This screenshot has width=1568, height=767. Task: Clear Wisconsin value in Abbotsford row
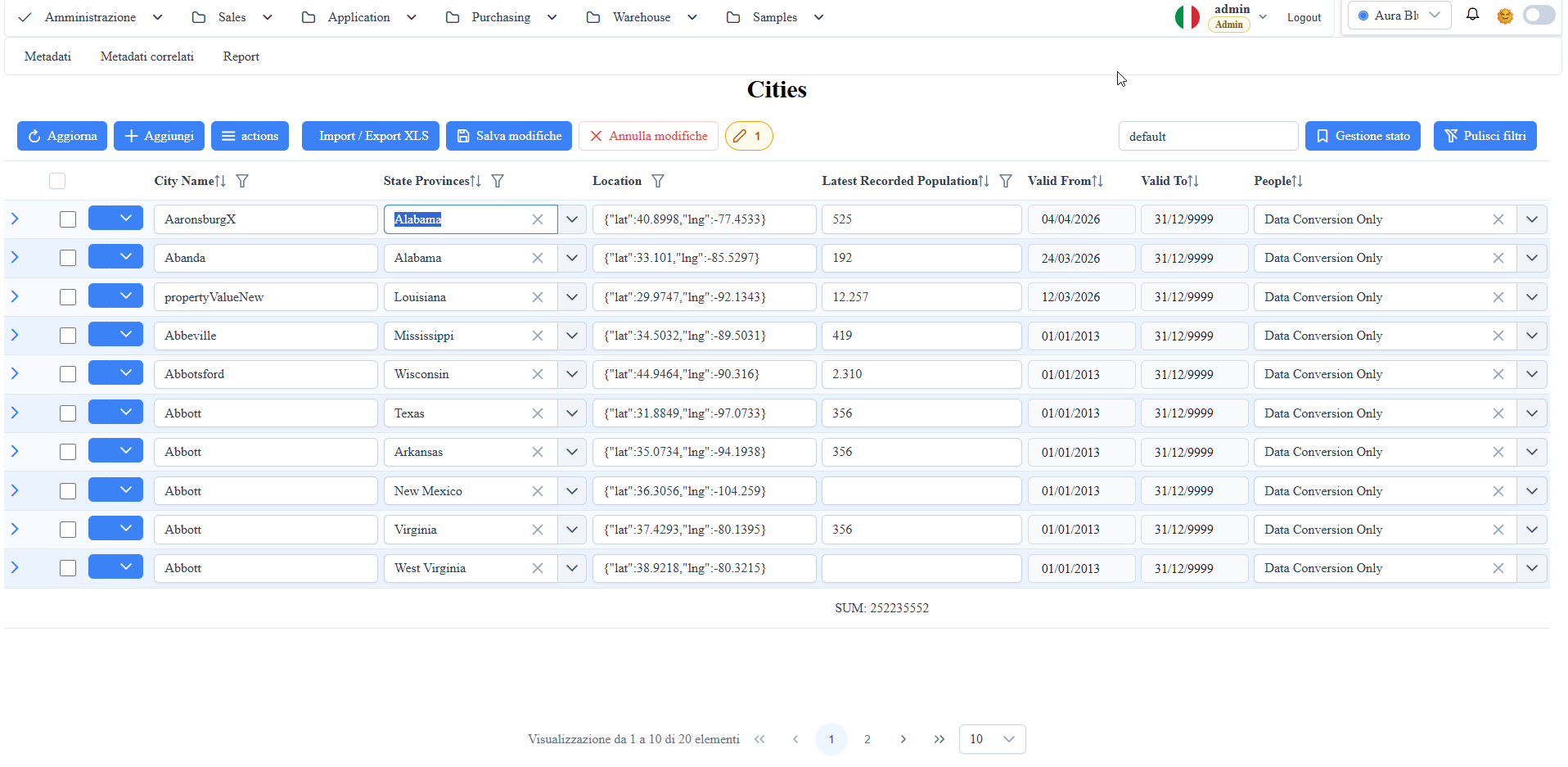tap(538, 374)
